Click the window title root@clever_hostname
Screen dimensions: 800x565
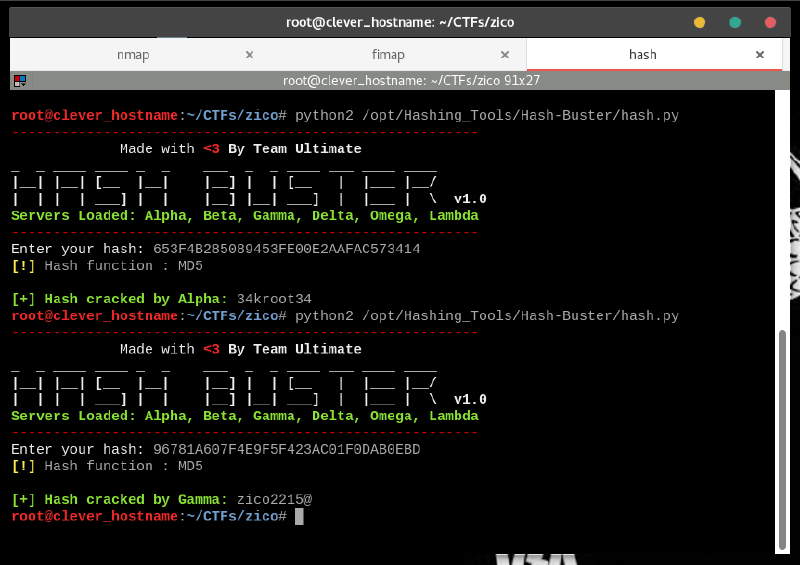coord(398,22)
